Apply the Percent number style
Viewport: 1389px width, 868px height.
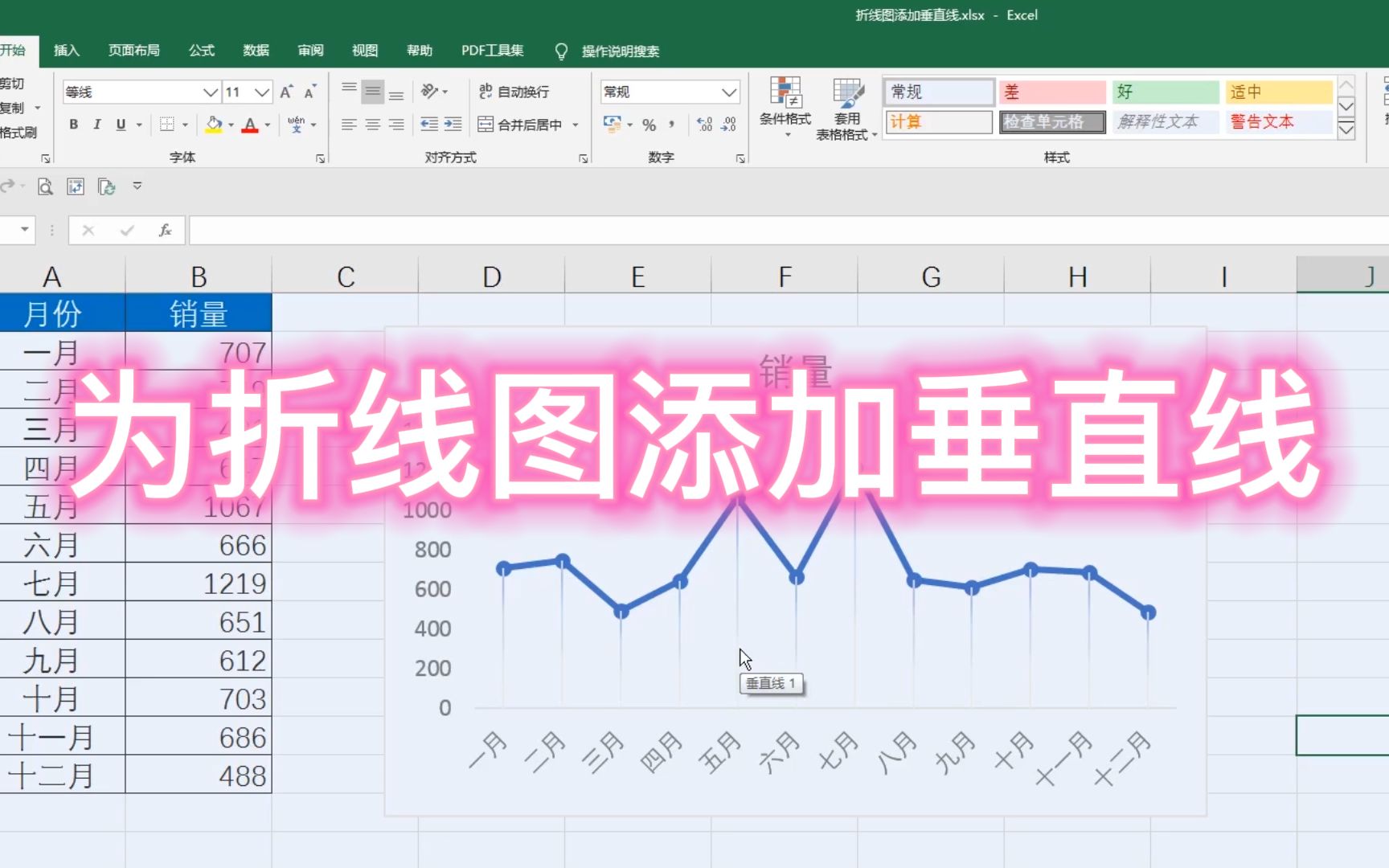coord(648,124)
